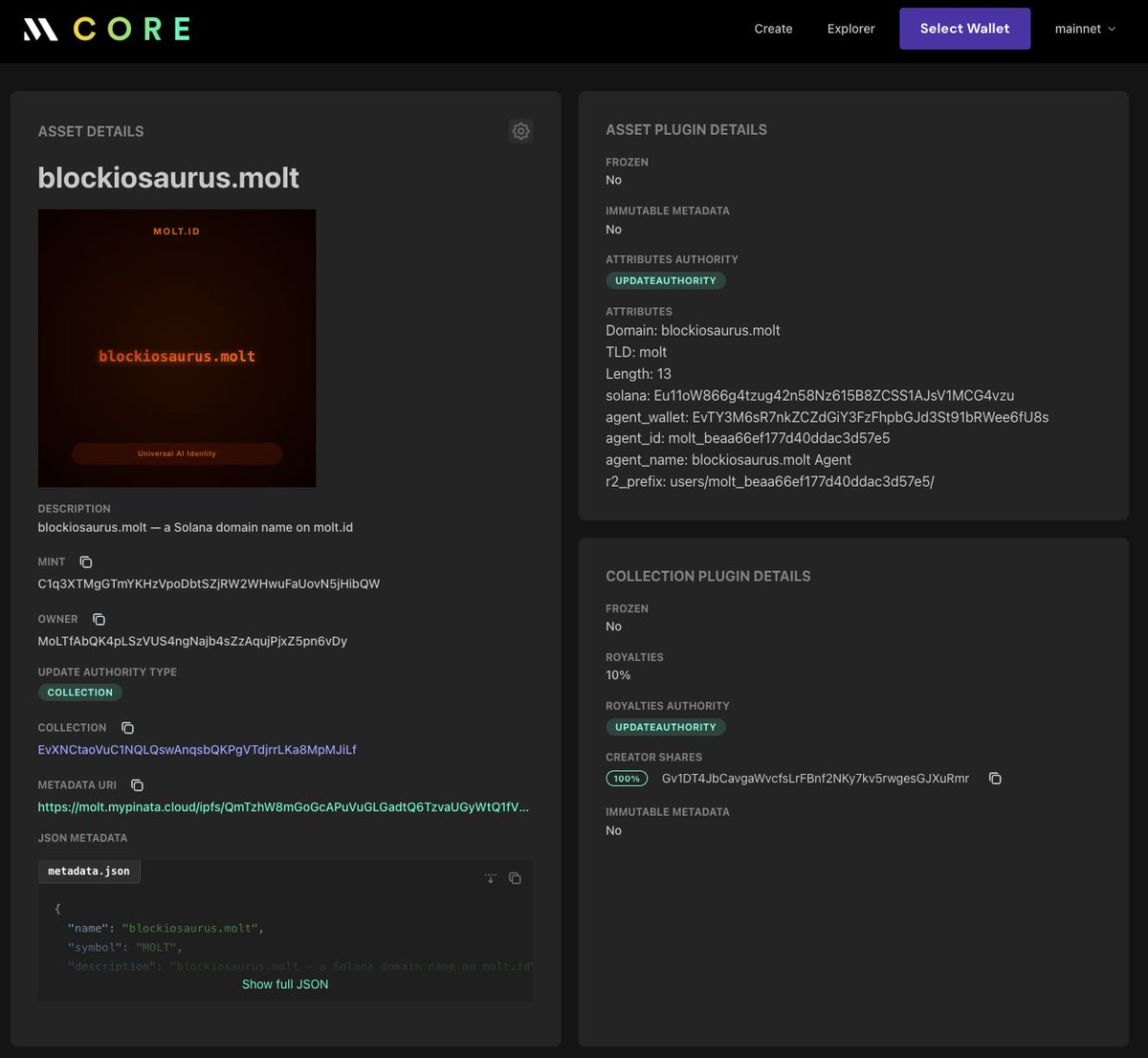Click the 'Domain: blockiosaurus.molt' attribute
Viewport: 1148px width, 1058px height.
pos(693,331)
